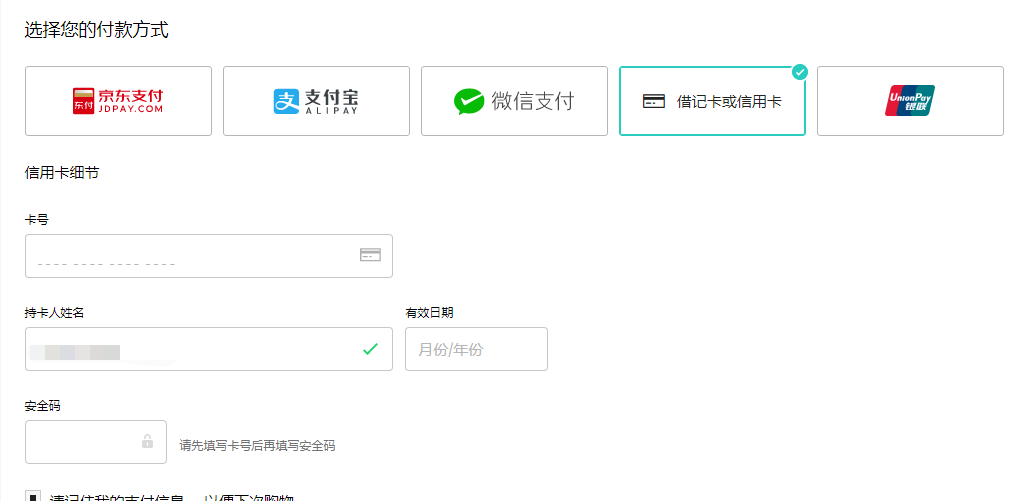Viewport: 1010px width, 501px height.
Task: Choose the 微信支付 text label
Action: (532, 101)
